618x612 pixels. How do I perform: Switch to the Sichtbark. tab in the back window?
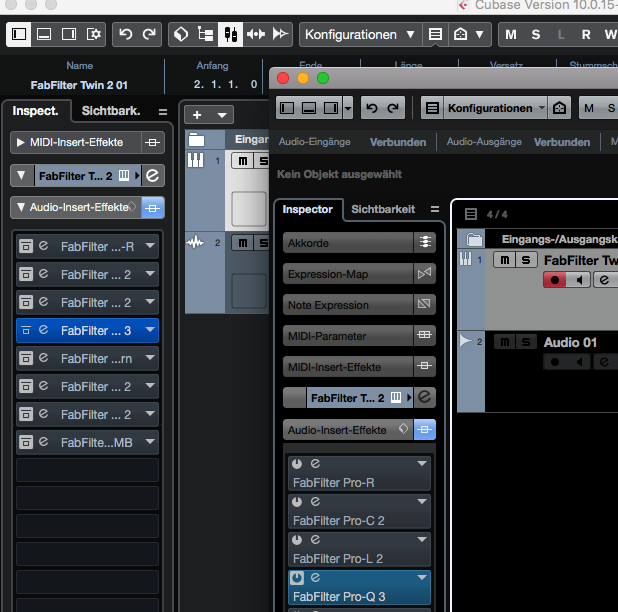coord(111,110)
